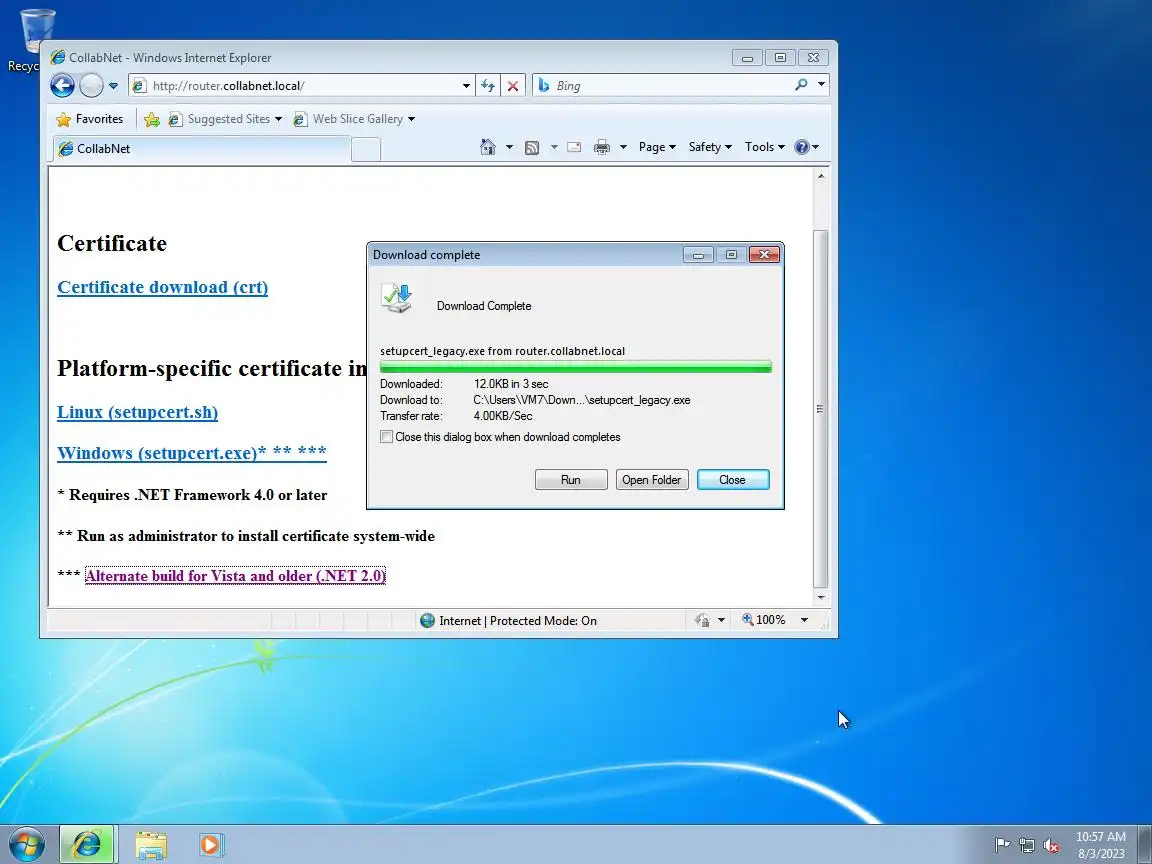Open Linux (setupcert.sh) link
The height and width of the screenshot is (864, 1152).
137,412
